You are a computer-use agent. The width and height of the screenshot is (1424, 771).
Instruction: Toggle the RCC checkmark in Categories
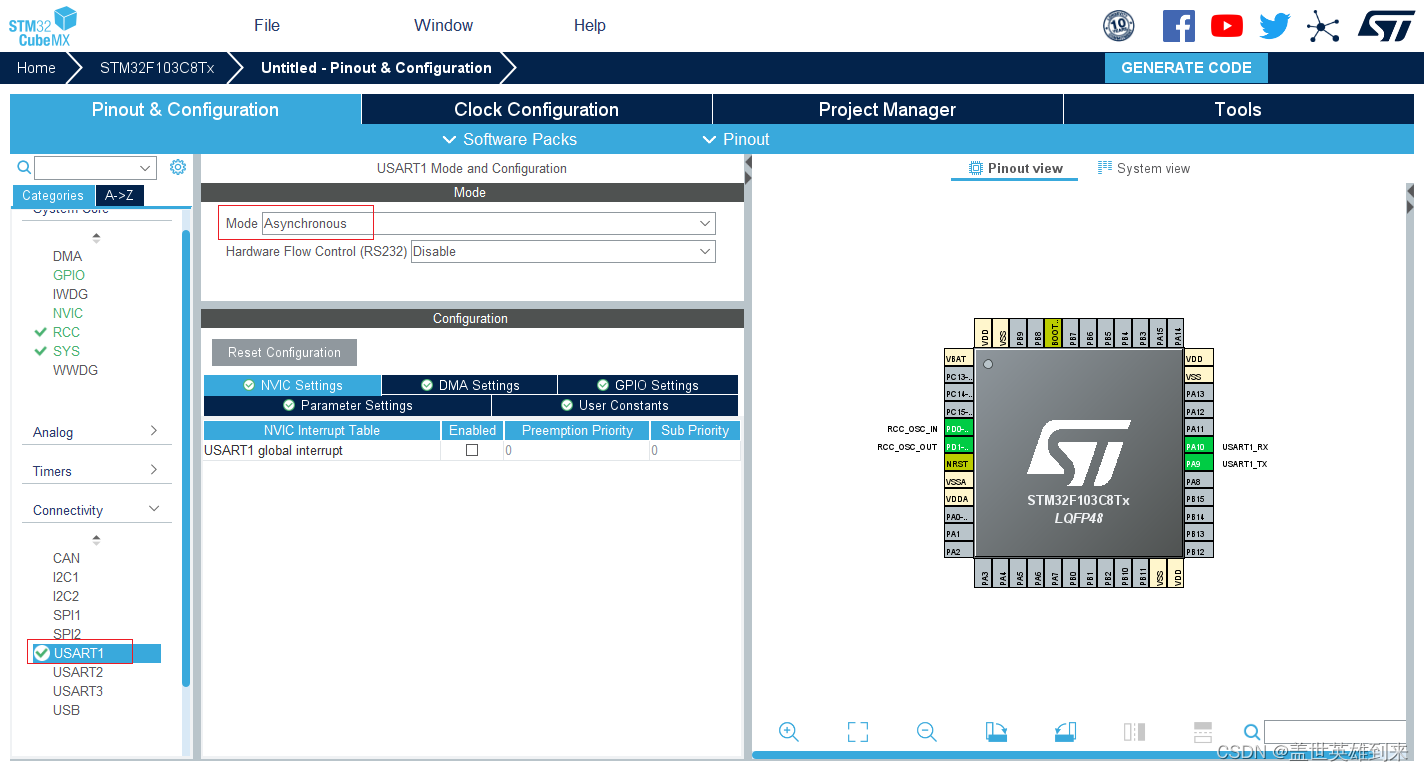click(x=42, y=331)
